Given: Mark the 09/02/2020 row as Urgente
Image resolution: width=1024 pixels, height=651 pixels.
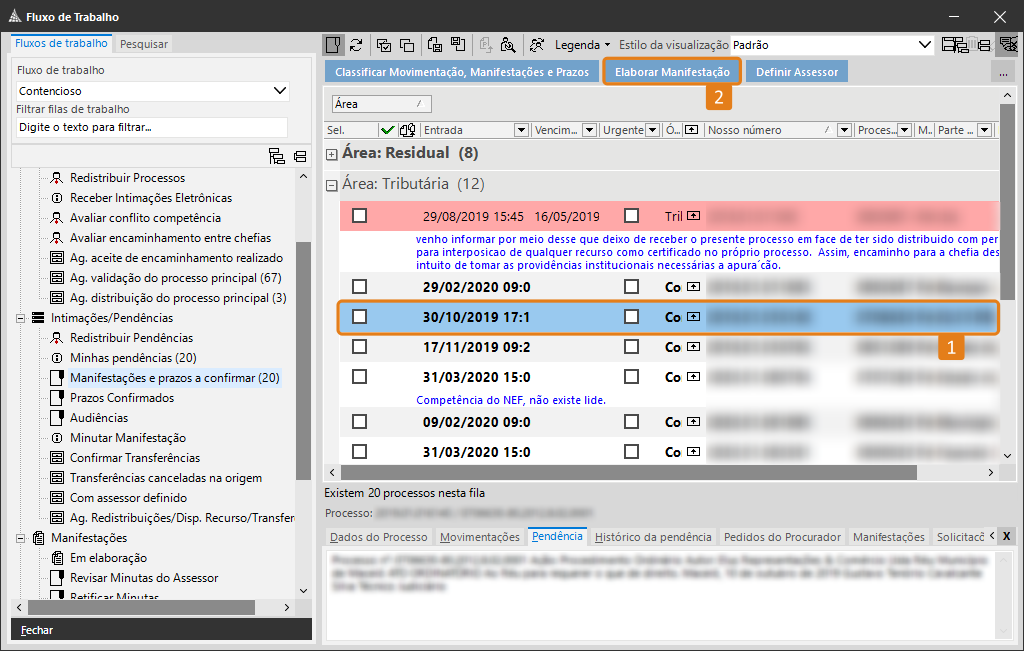Looking at the screenshot, I should click(x=631, y=422).
